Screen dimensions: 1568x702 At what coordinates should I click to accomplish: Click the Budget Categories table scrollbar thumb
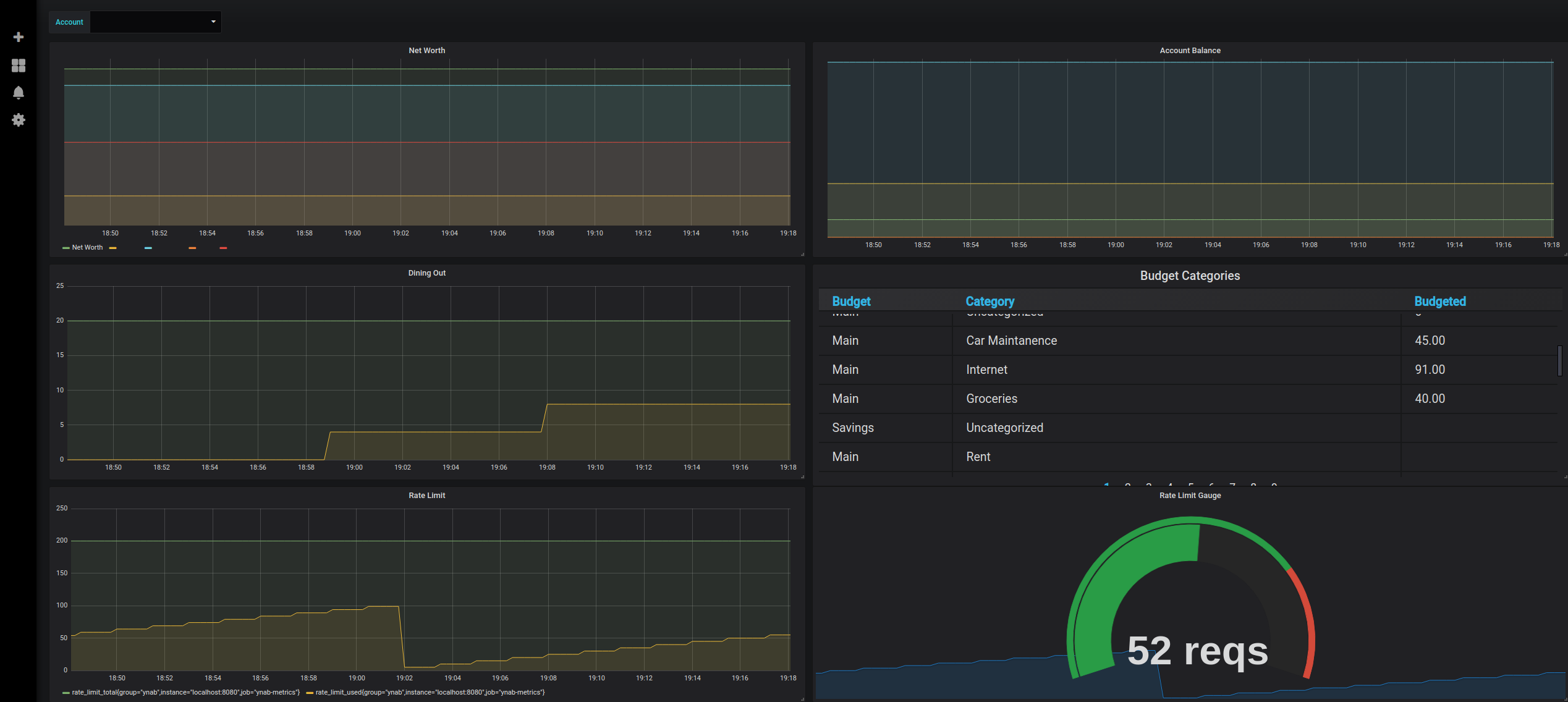tap(1559, 361)
